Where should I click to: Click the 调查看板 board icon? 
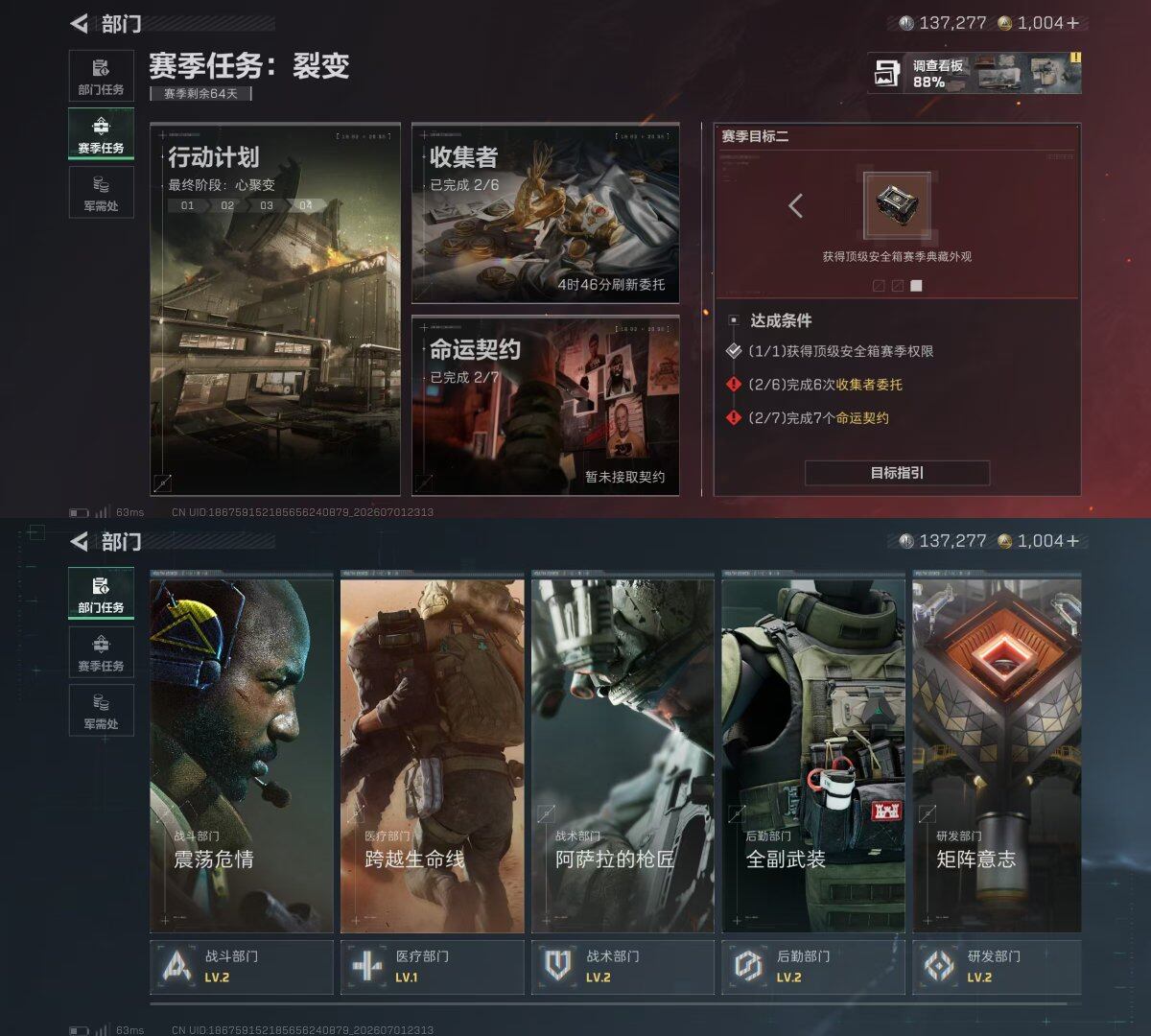(888, 73)
